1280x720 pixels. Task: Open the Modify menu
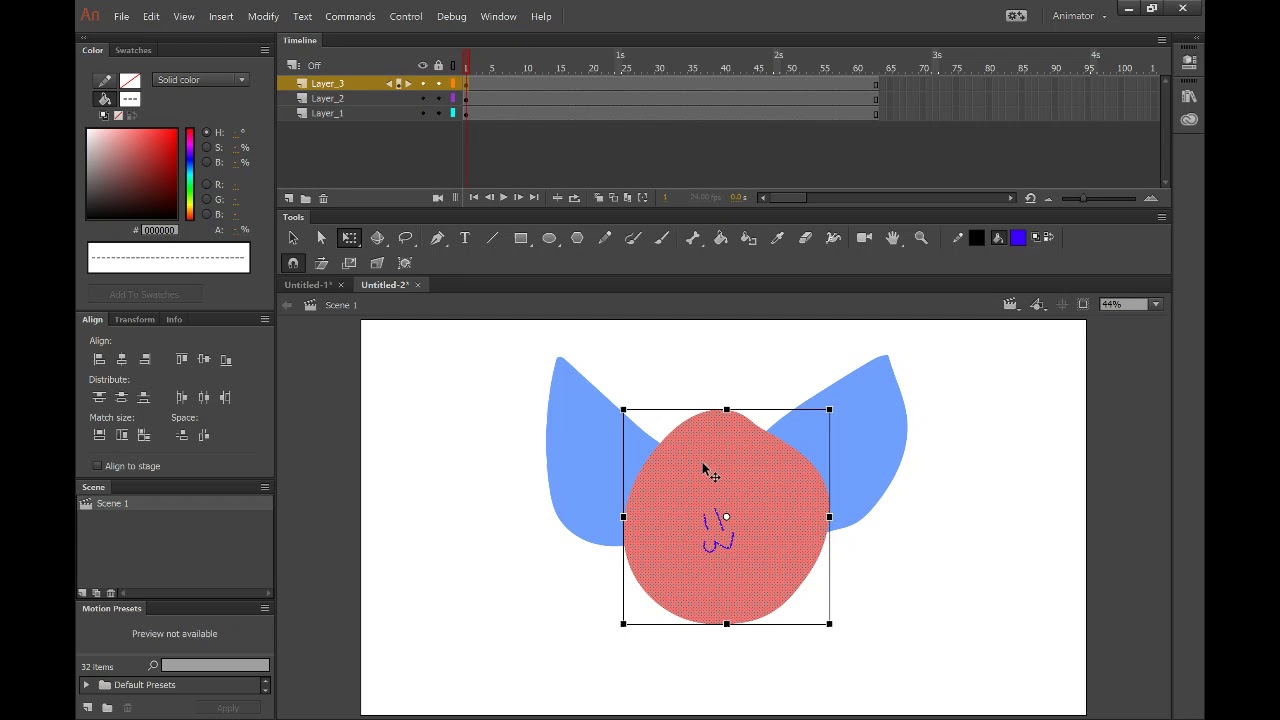click(x=263, y=16)
